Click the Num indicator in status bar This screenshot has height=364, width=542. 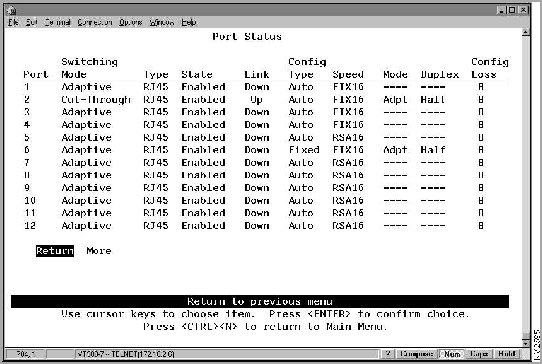point(452,354)
